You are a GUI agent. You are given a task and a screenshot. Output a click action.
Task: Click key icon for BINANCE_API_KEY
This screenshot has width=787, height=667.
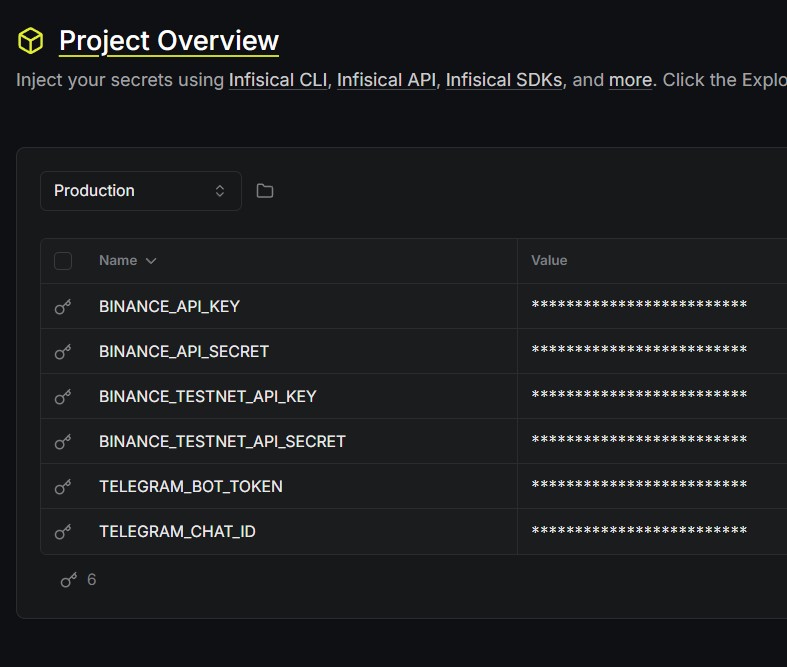pos(63,306)
